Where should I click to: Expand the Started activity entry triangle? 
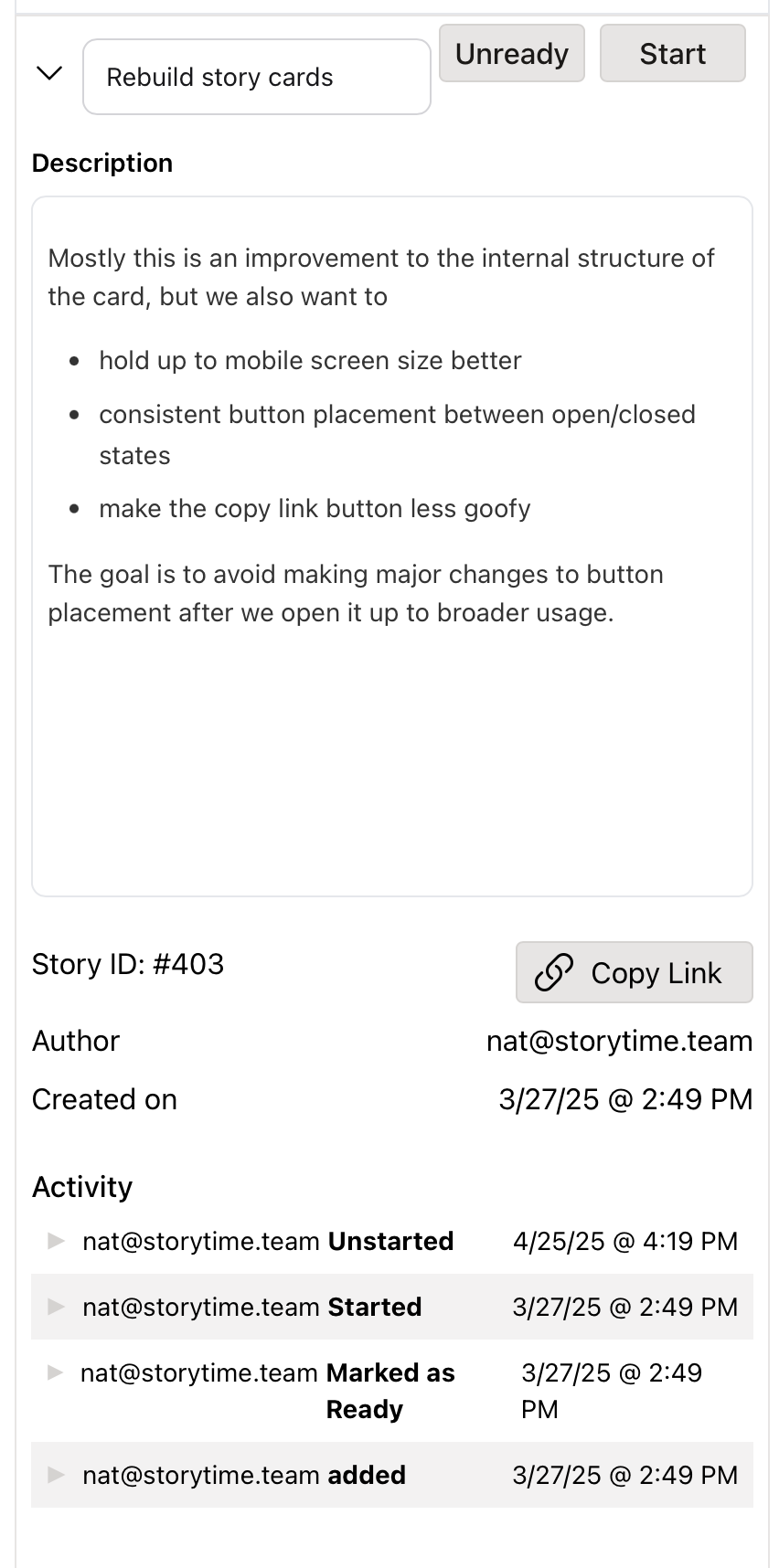click(x=56, y=1307)
